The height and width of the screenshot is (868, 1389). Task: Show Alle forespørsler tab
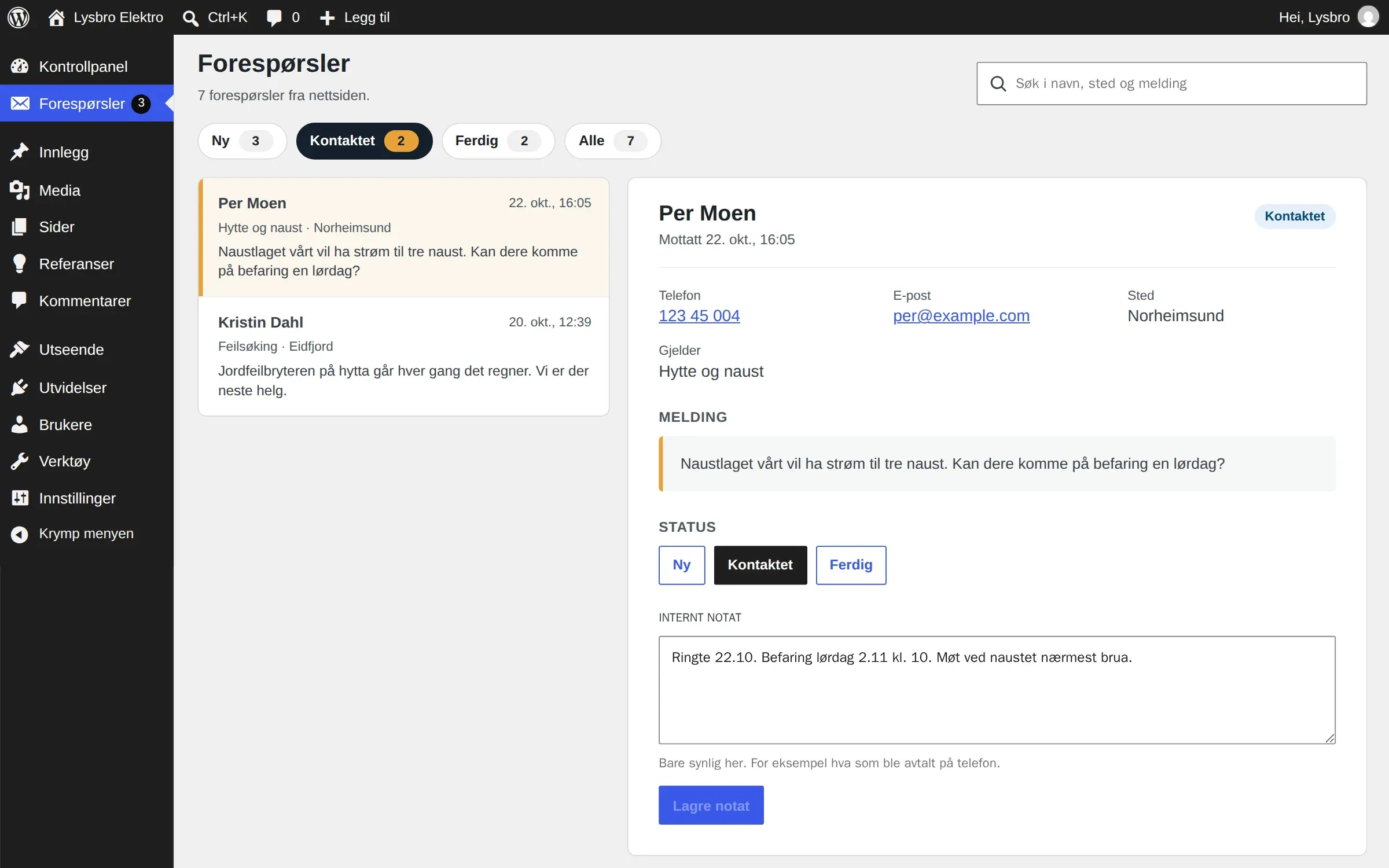pos(613,141)
